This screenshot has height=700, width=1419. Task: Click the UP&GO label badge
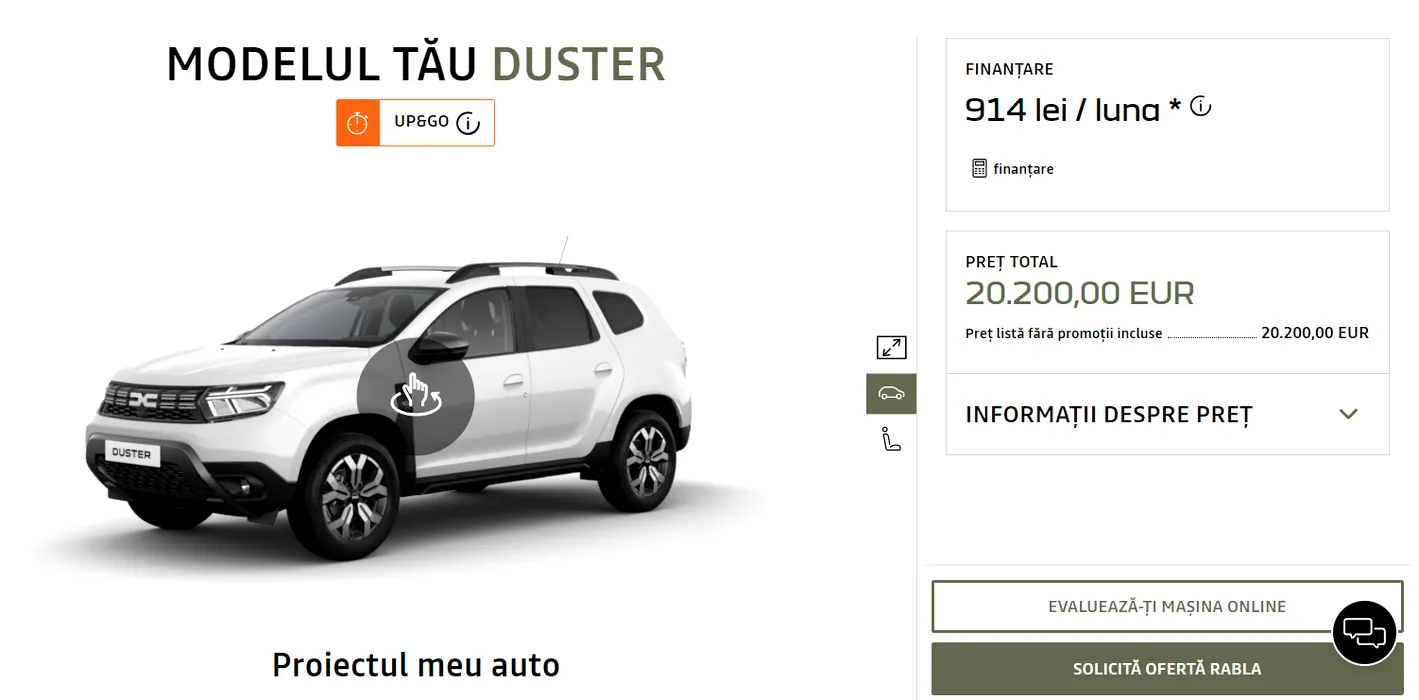415,123
